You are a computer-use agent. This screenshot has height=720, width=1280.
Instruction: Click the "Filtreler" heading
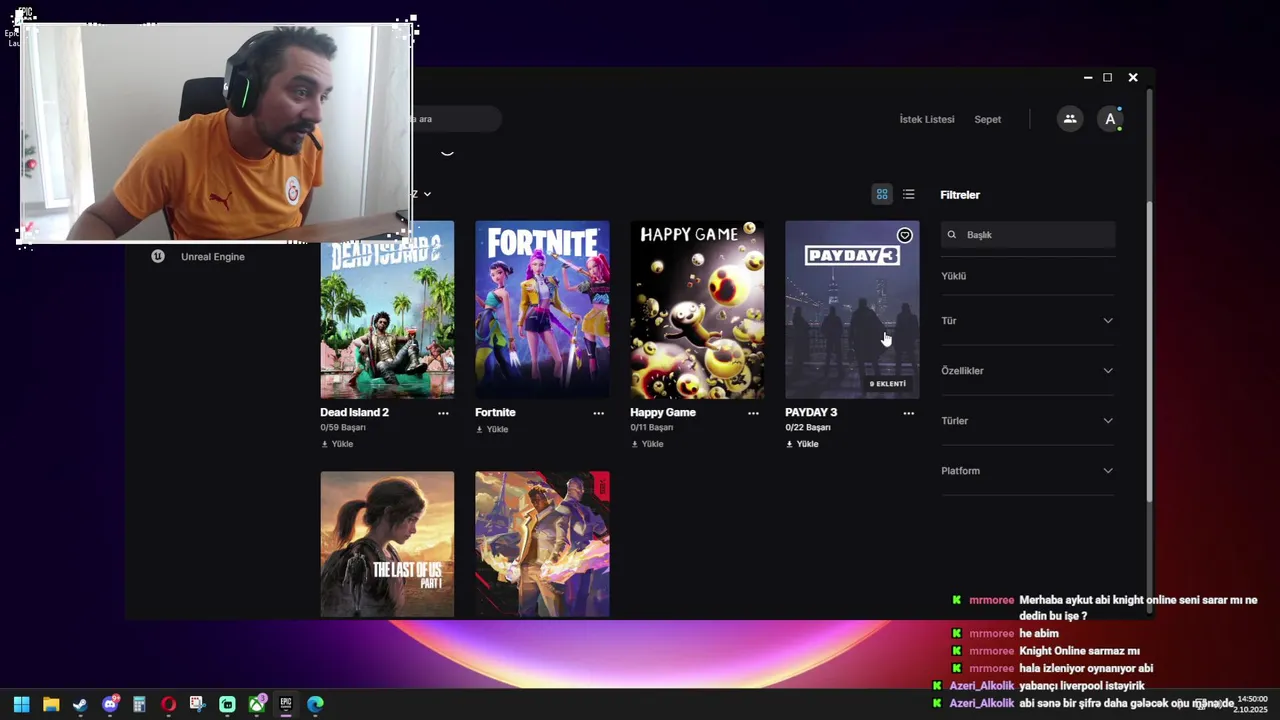(960, 195)
